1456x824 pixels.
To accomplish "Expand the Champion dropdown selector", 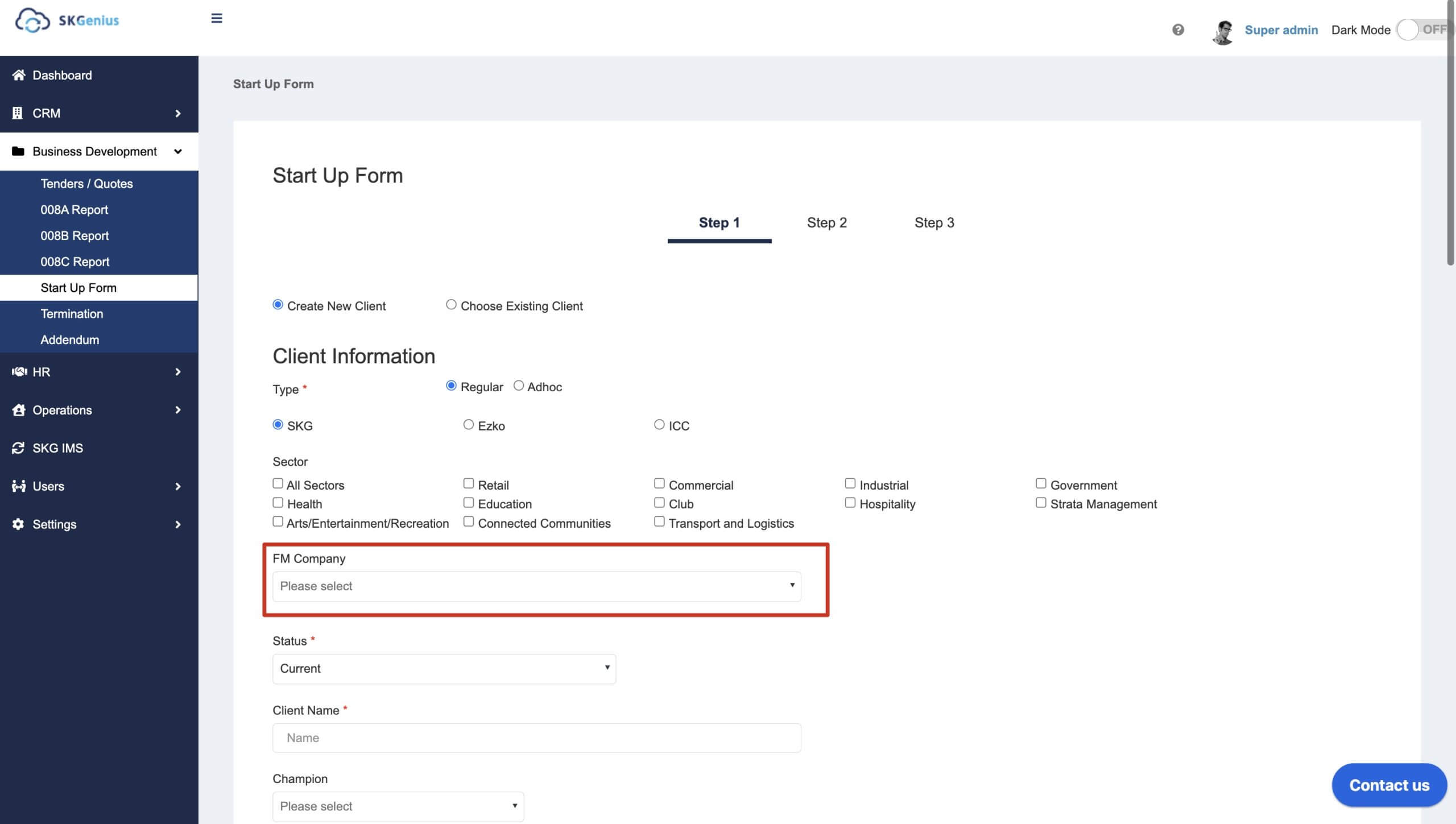I will click(x=397, y=806).
